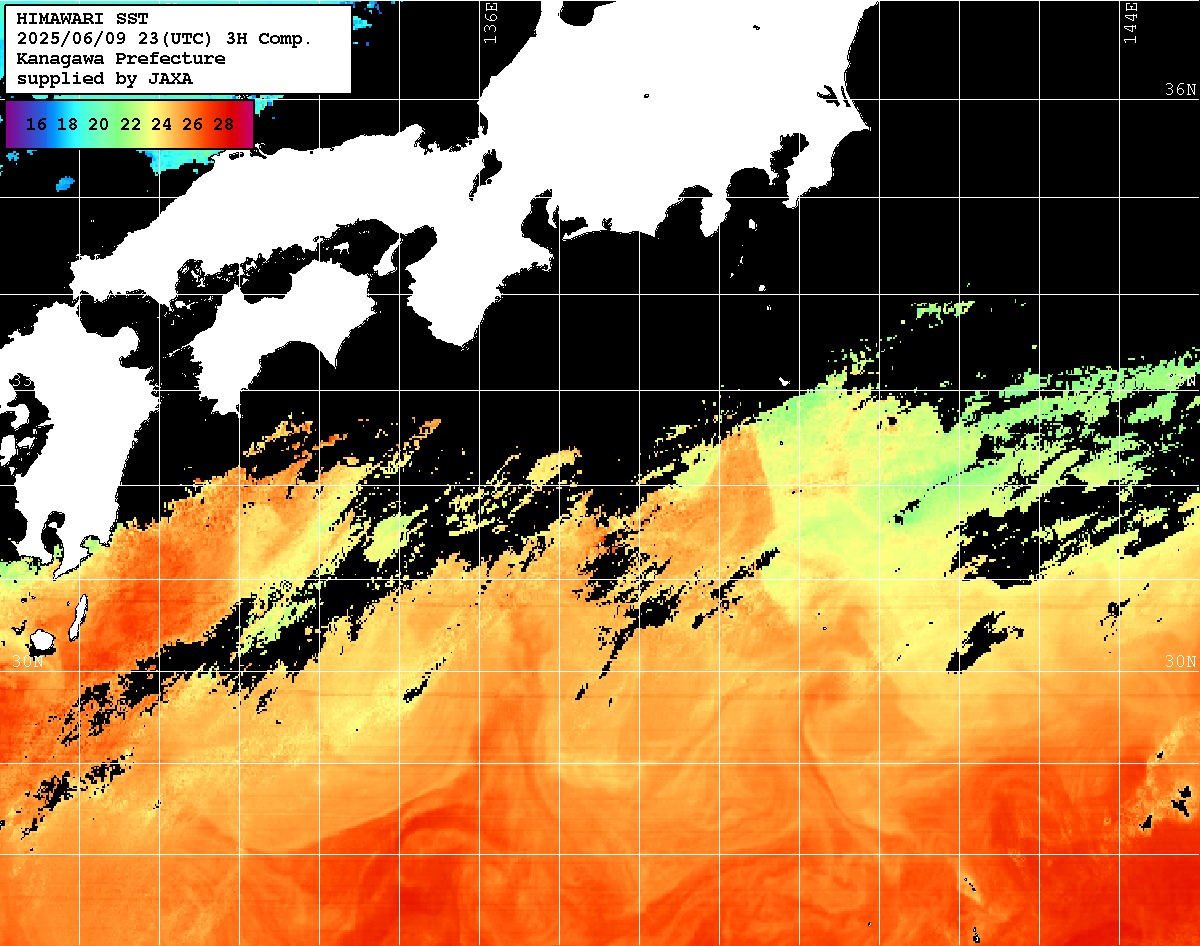Click the 18 value on the temperature scale
1200x946 pixels.
[67, 125]
